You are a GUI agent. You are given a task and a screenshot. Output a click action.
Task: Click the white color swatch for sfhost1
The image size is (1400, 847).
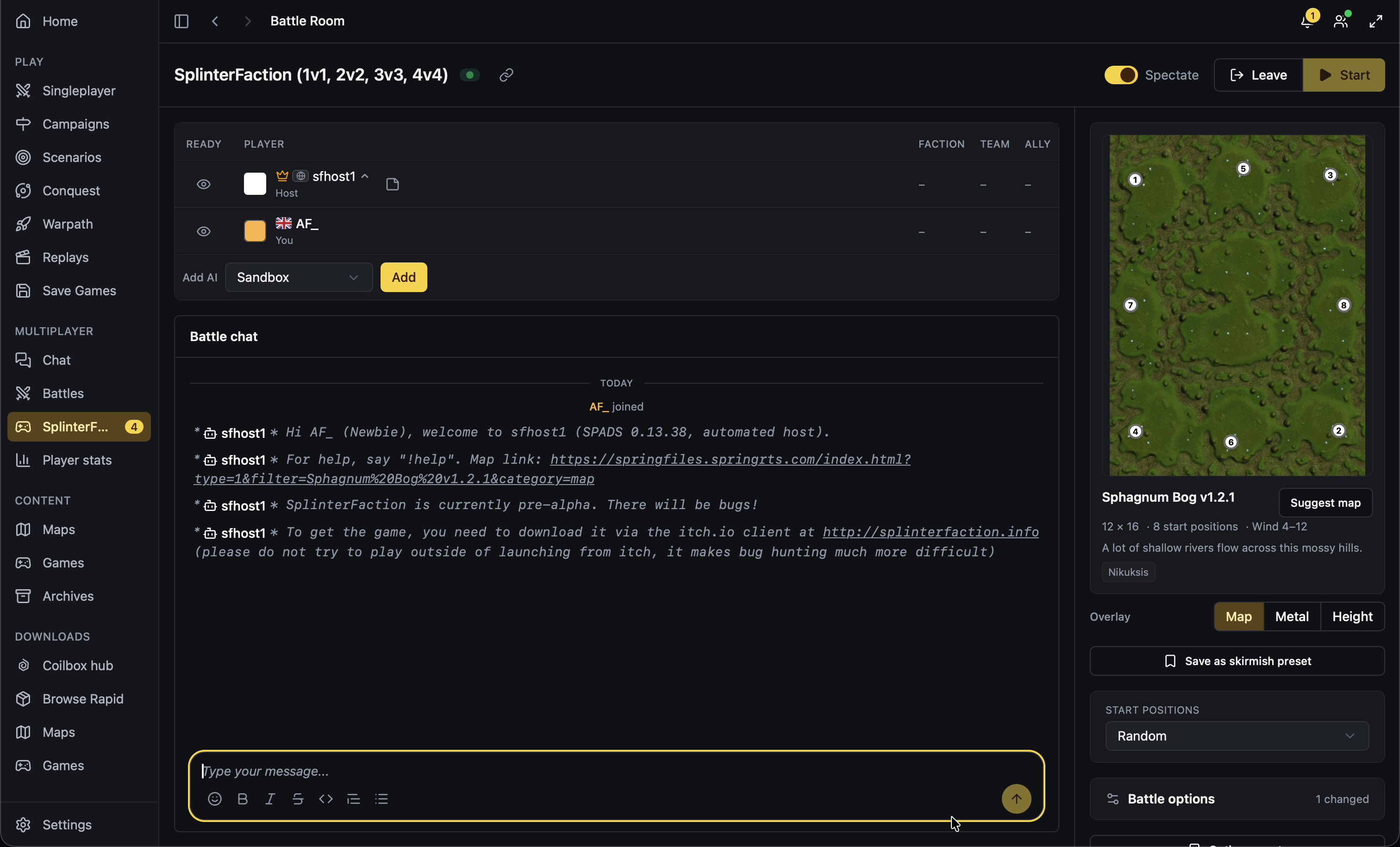coord(255,184)
